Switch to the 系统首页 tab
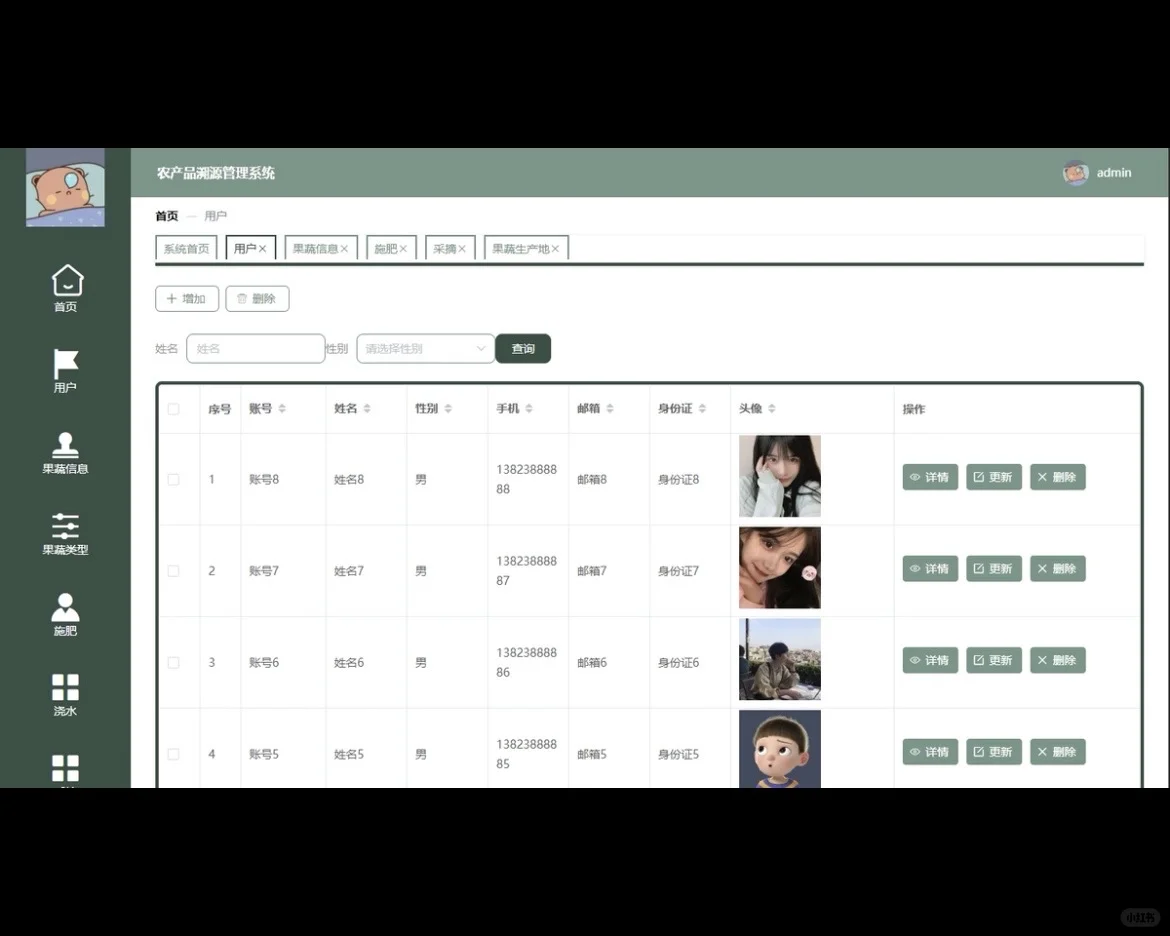 [187, 249]
